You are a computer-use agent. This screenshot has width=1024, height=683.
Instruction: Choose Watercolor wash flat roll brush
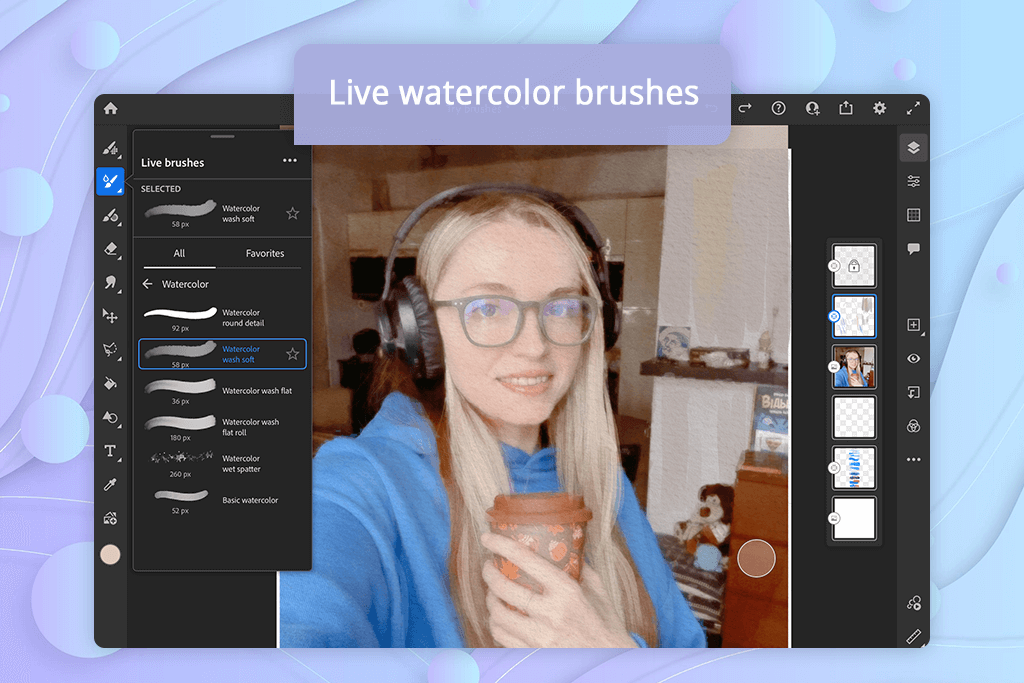point(222,427)
